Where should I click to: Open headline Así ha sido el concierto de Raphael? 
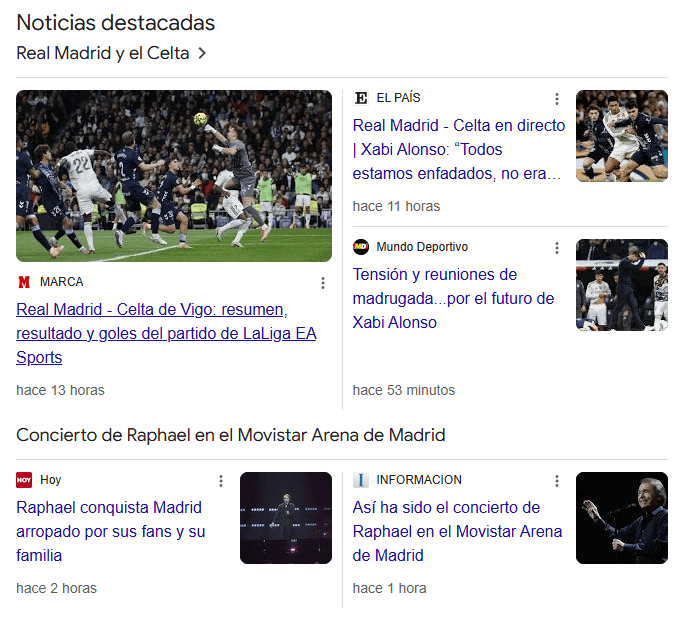tap(457, 531)
